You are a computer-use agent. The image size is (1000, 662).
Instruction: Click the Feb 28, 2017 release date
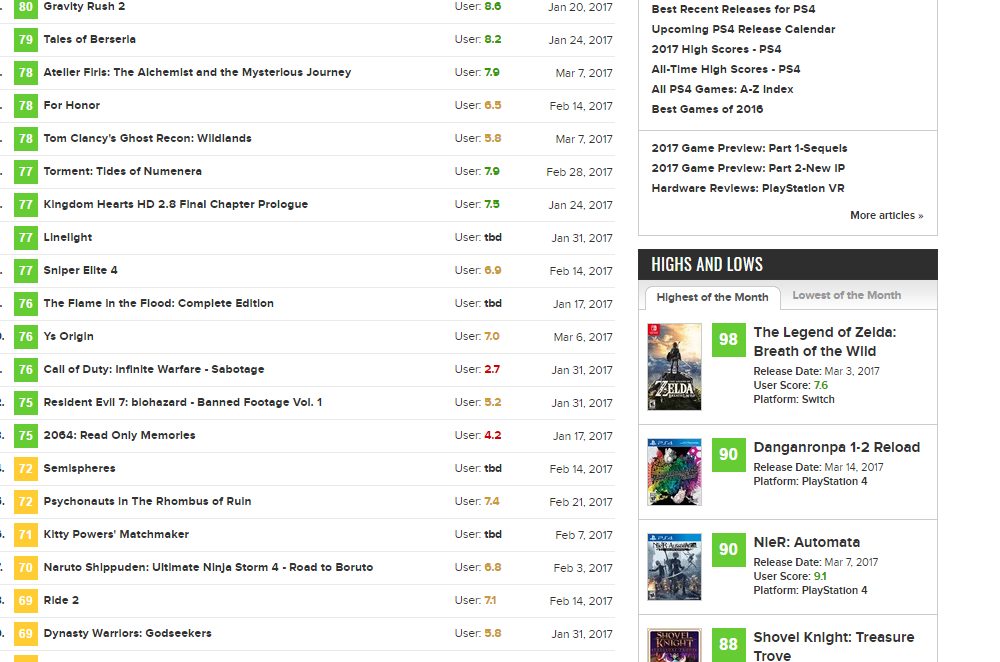(x=579, y=172)
